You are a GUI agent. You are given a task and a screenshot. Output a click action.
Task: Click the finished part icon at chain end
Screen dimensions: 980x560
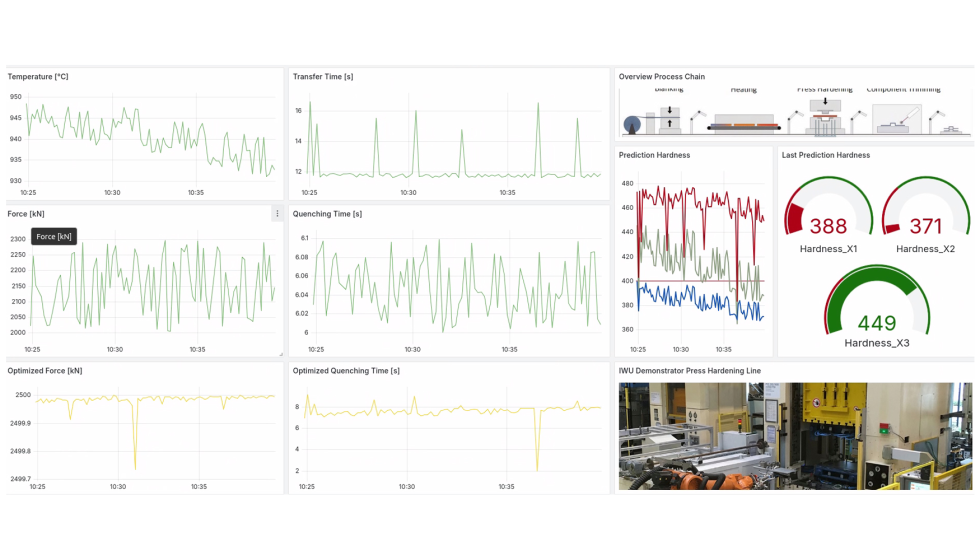(x=957, y=128)
